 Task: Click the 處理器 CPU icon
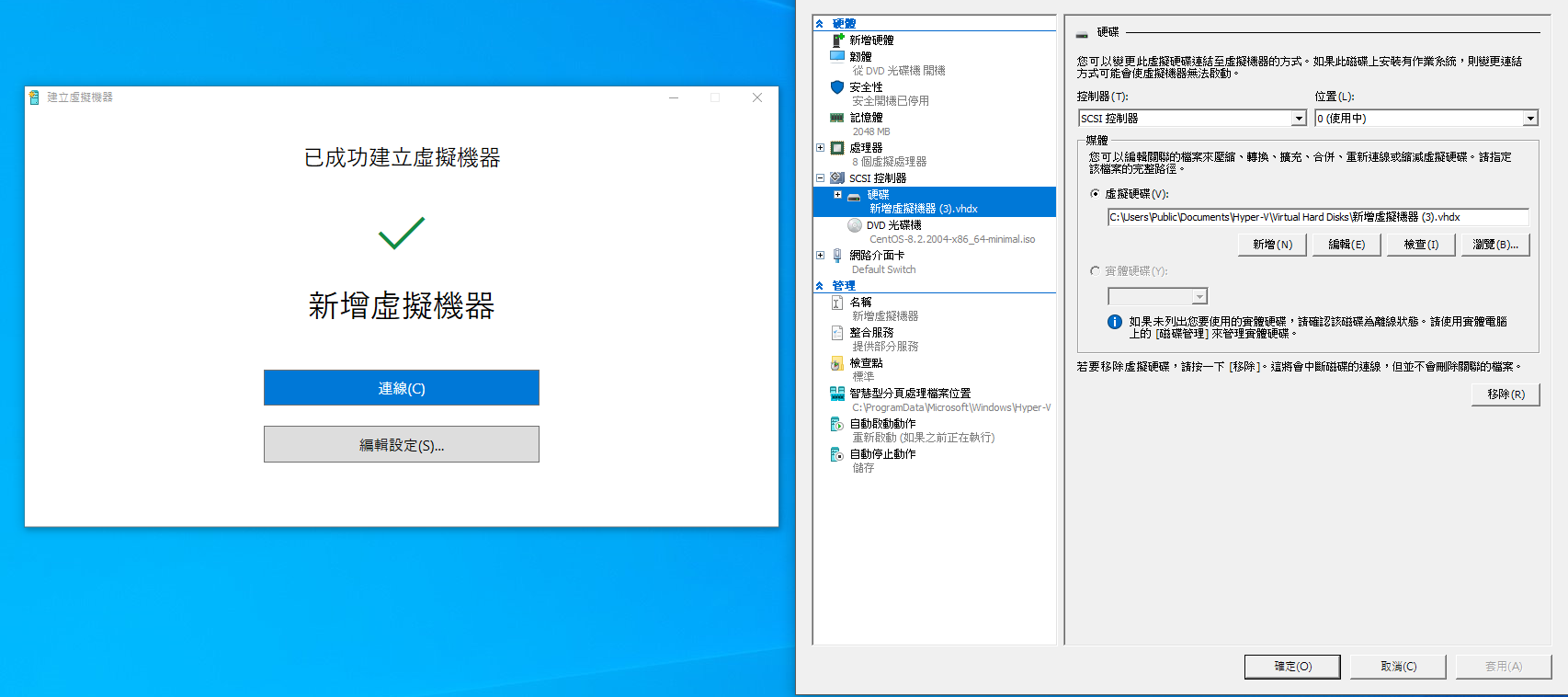[x=837, y=148]
